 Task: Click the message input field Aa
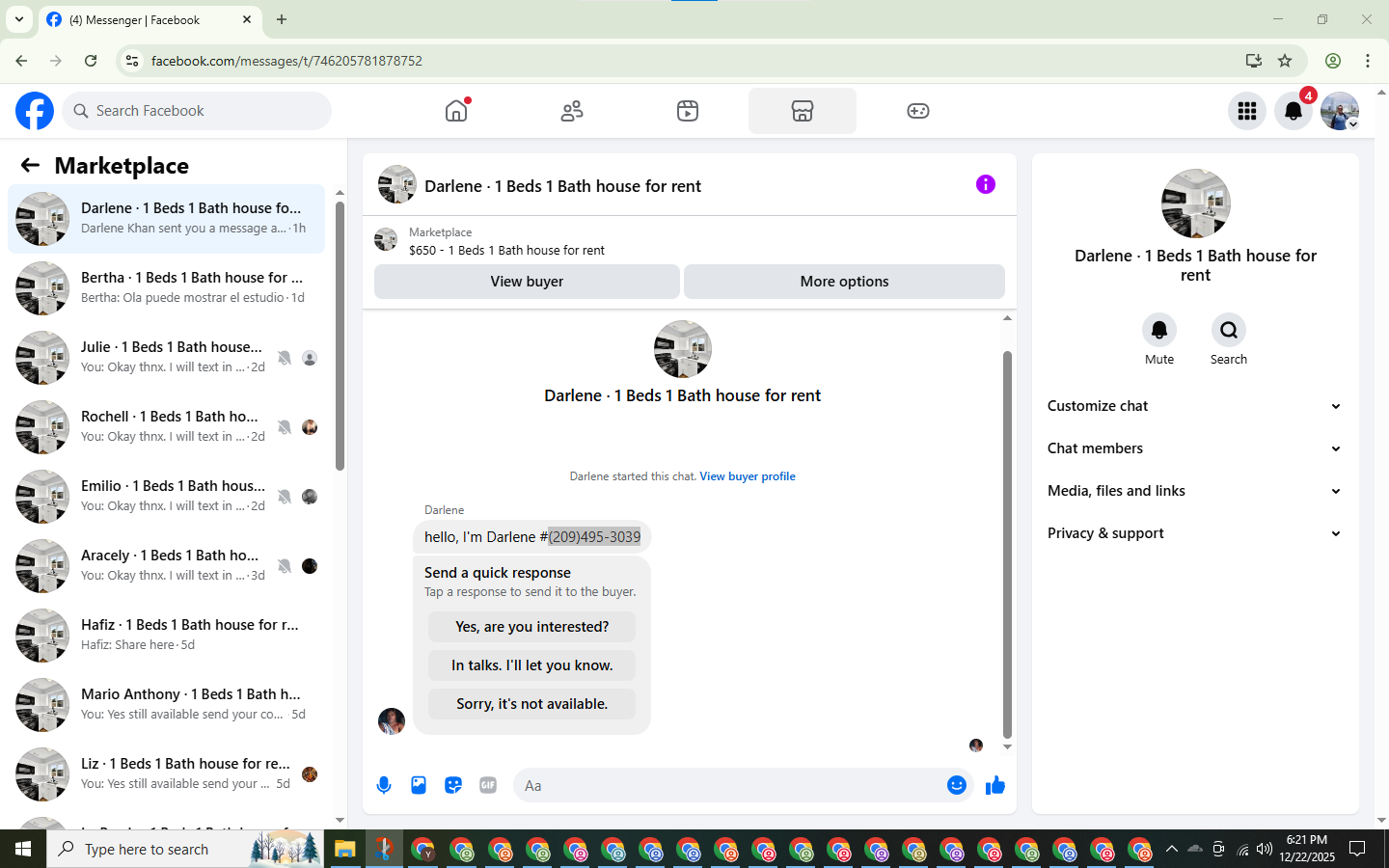tap(728, 785)
